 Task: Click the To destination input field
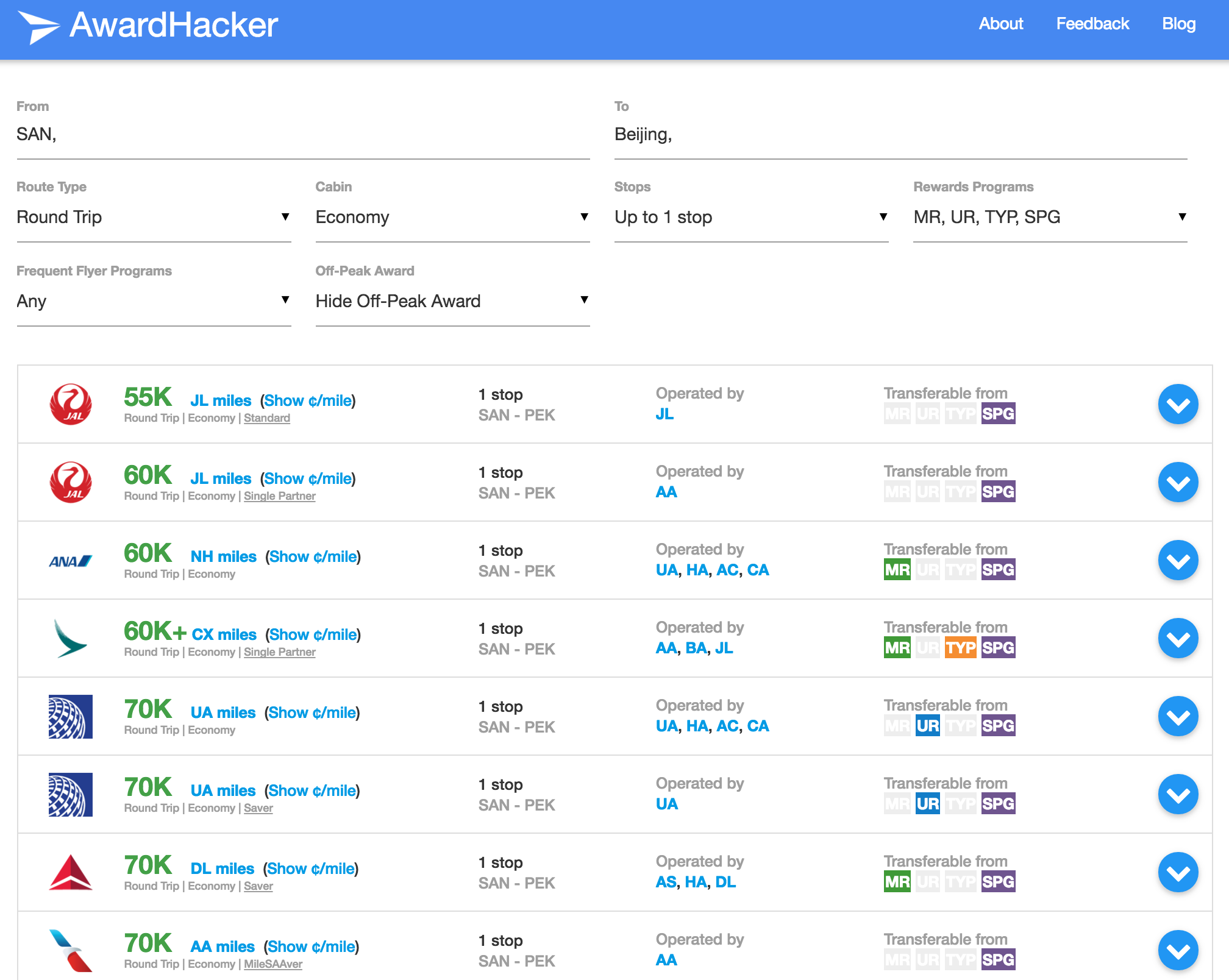tap(900, 135)
